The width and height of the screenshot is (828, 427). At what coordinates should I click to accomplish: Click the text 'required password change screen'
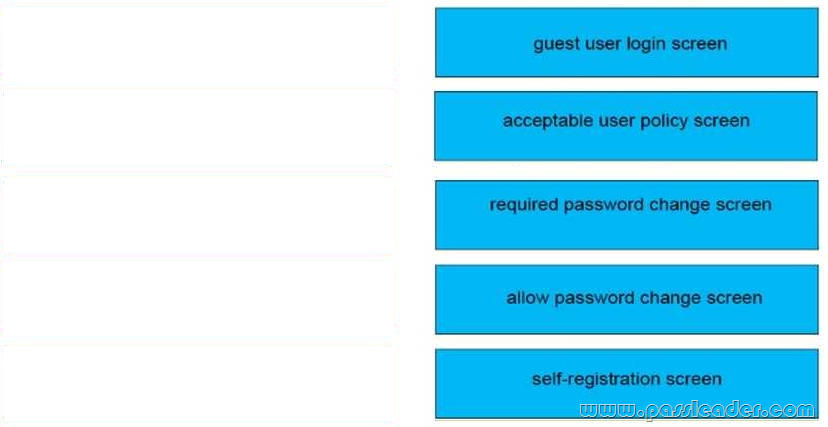pyautogui.click(x=631, y=204)
